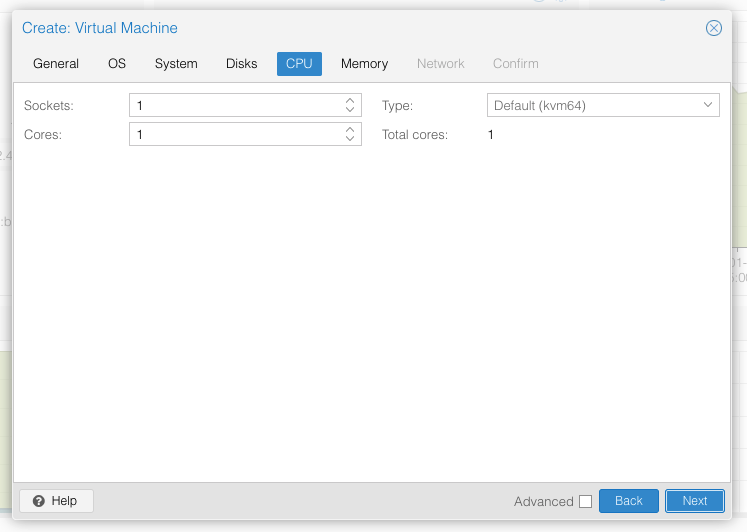
Task: Decrease Sockets value with down arrow
Action: pos(350,110)
